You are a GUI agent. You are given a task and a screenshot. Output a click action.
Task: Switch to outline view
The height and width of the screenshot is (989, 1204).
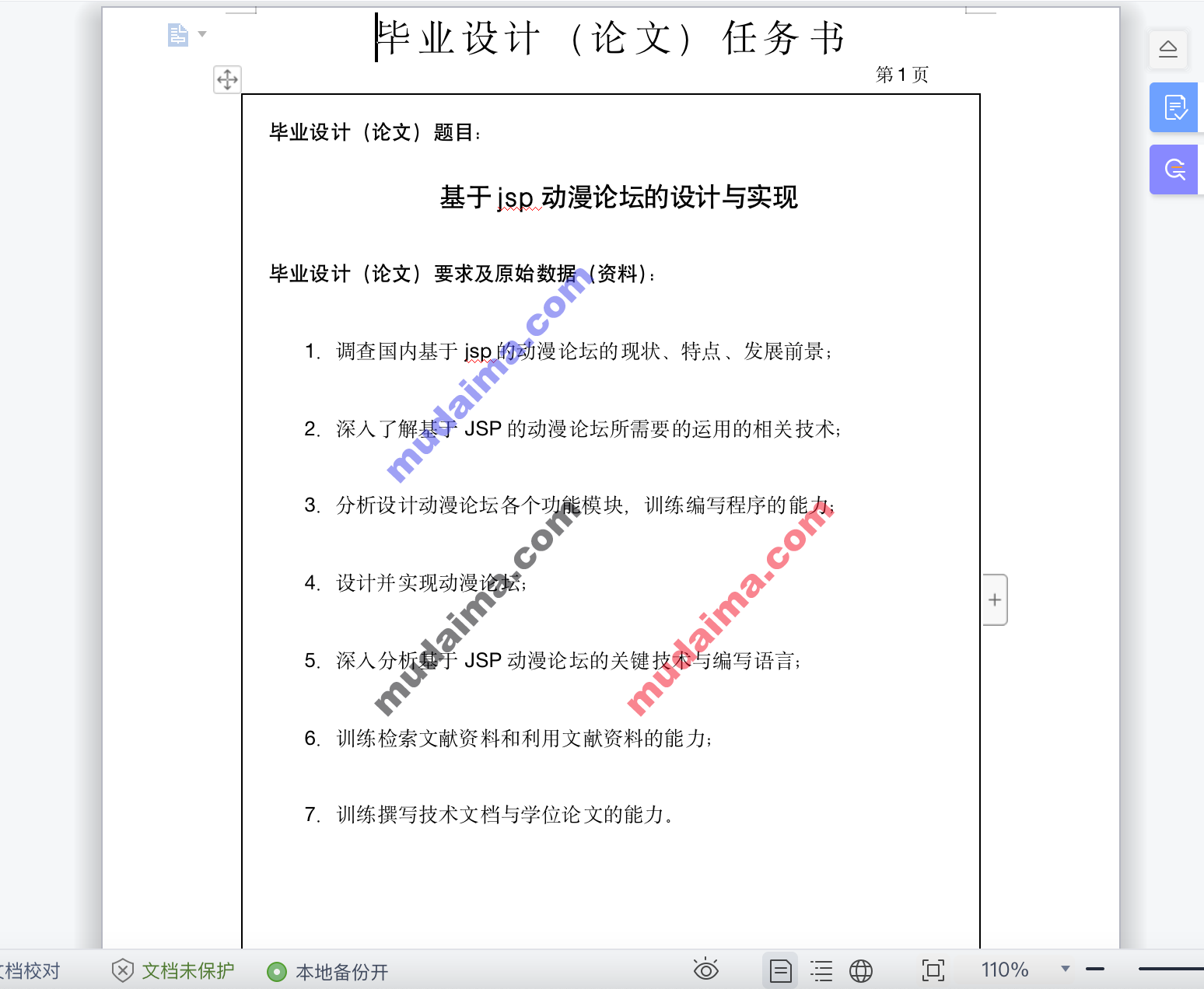(821, 970)
